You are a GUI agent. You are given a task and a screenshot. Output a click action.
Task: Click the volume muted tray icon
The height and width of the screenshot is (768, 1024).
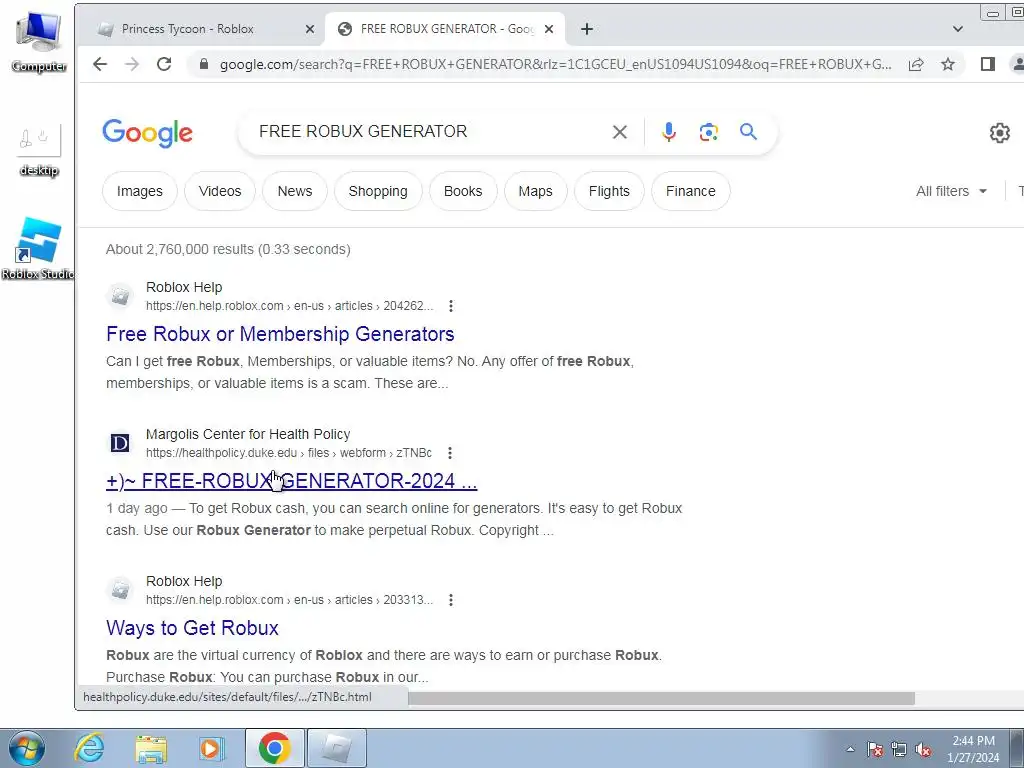(x=923, y=750)
